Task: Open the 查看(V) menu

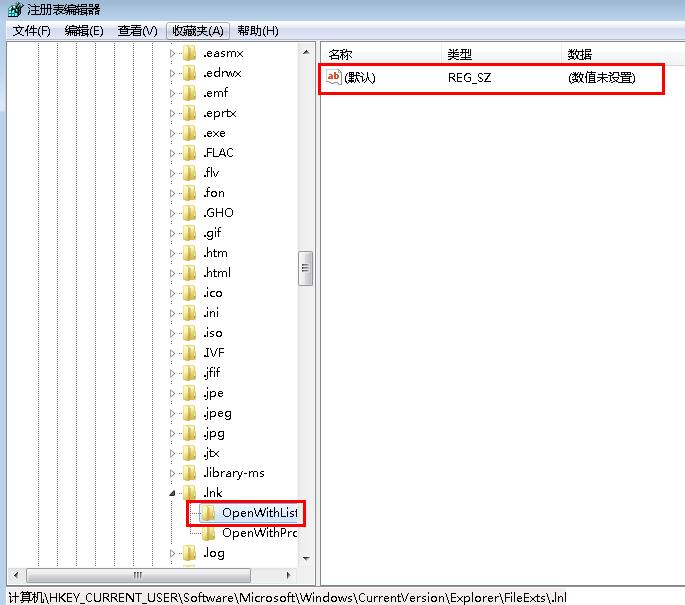Action: tap(137, 31)
